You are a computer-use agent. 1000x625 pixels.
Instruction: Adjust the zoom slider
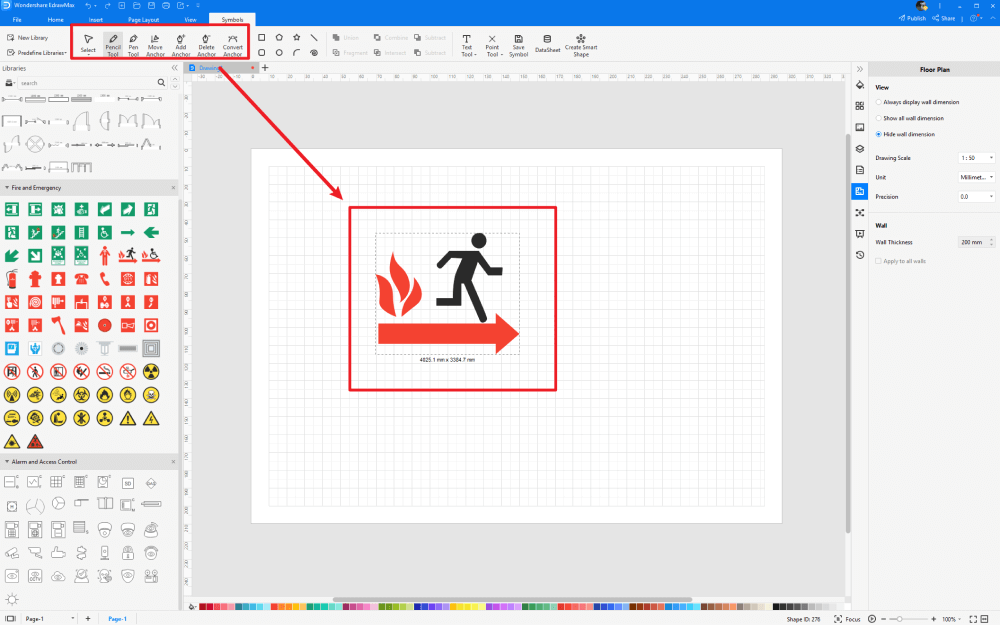[x=899, y=619]
